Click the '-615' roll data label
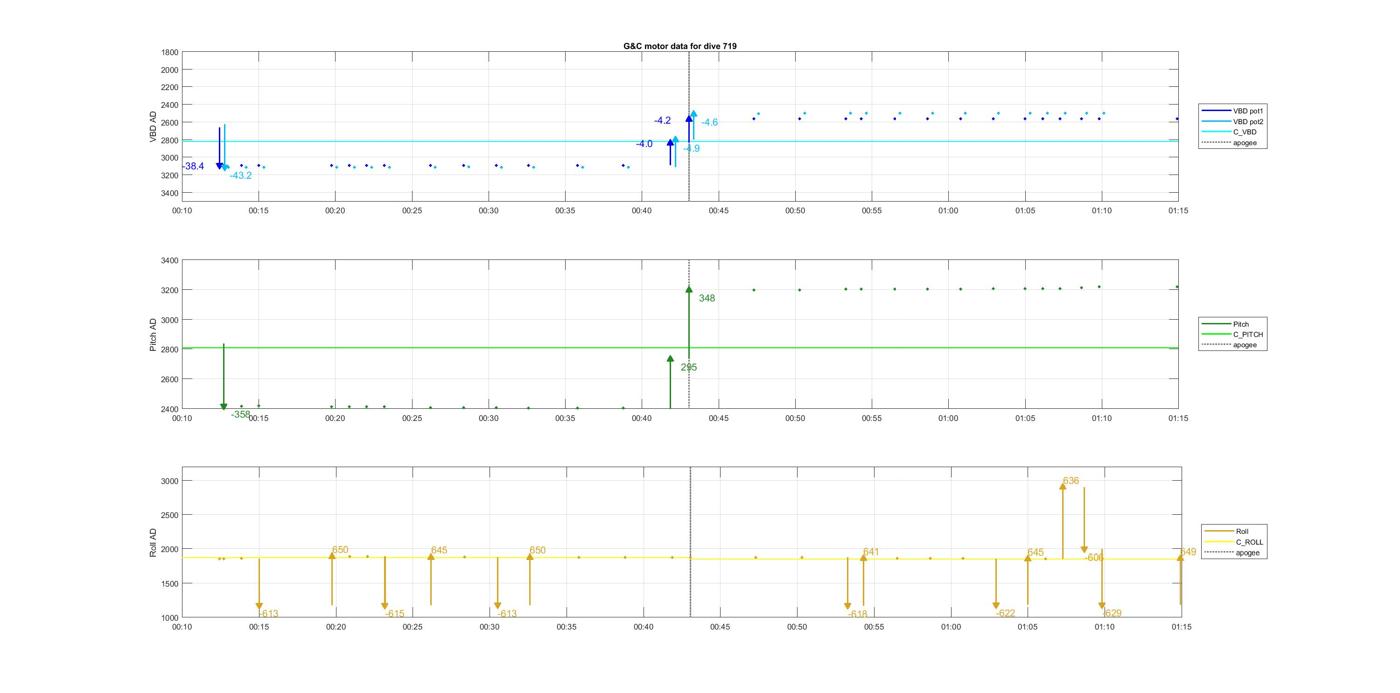Viewport: 1400px width, 693px height. point(395,614)
